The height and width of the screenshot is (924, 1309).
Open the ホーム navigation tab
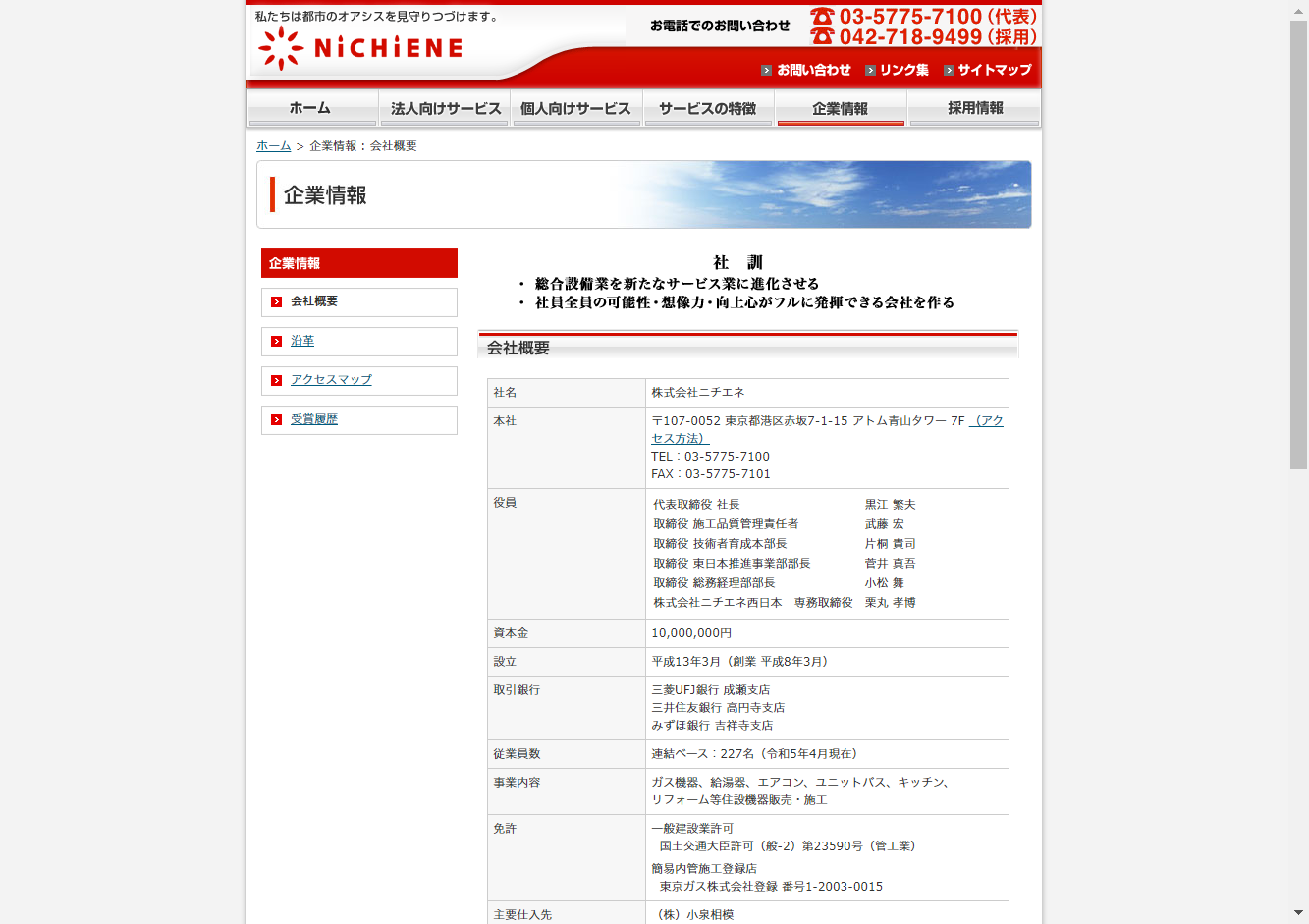tap(312, 108)
